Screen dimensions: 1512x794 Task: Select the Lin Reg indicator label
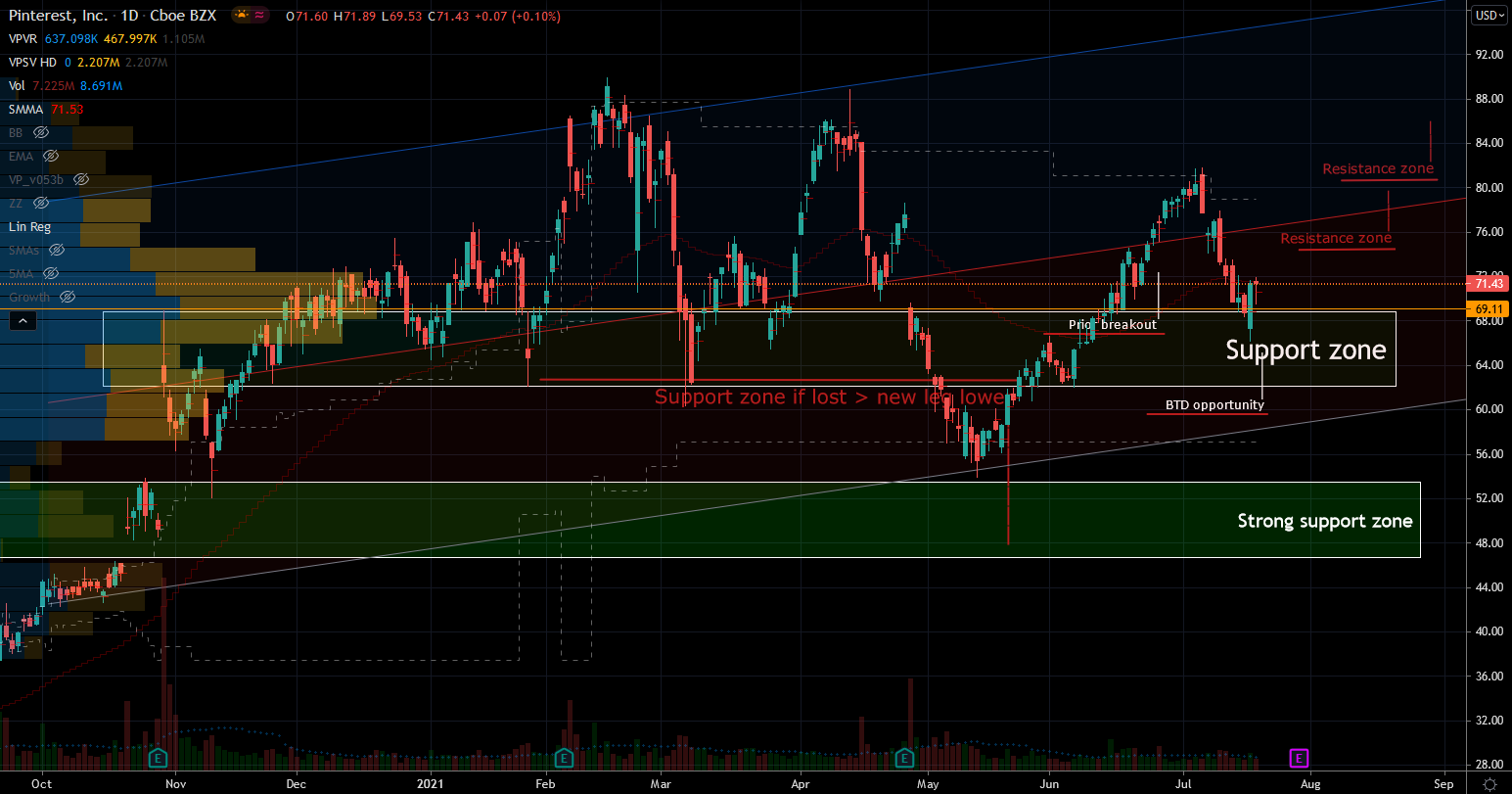point(29,226)
